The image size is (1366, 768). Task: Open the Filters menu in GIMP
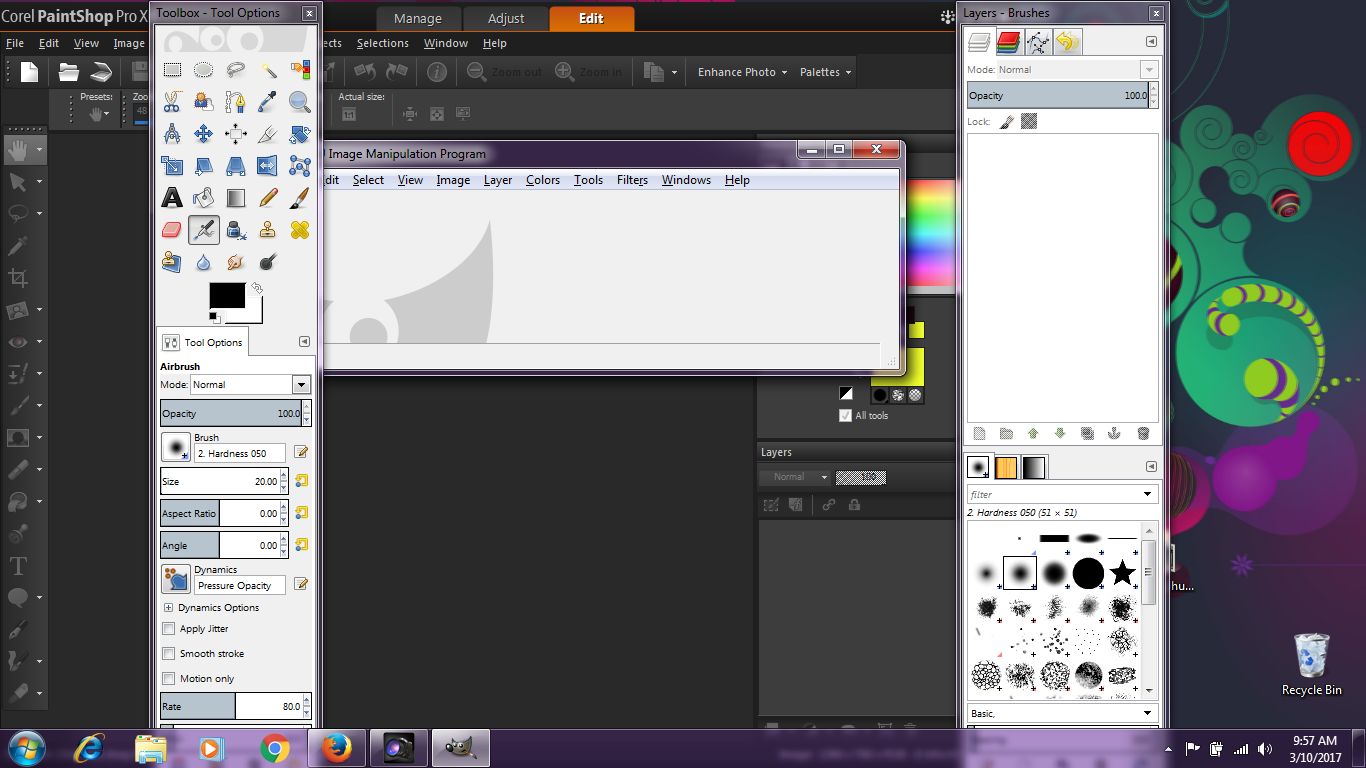[632, 180]
